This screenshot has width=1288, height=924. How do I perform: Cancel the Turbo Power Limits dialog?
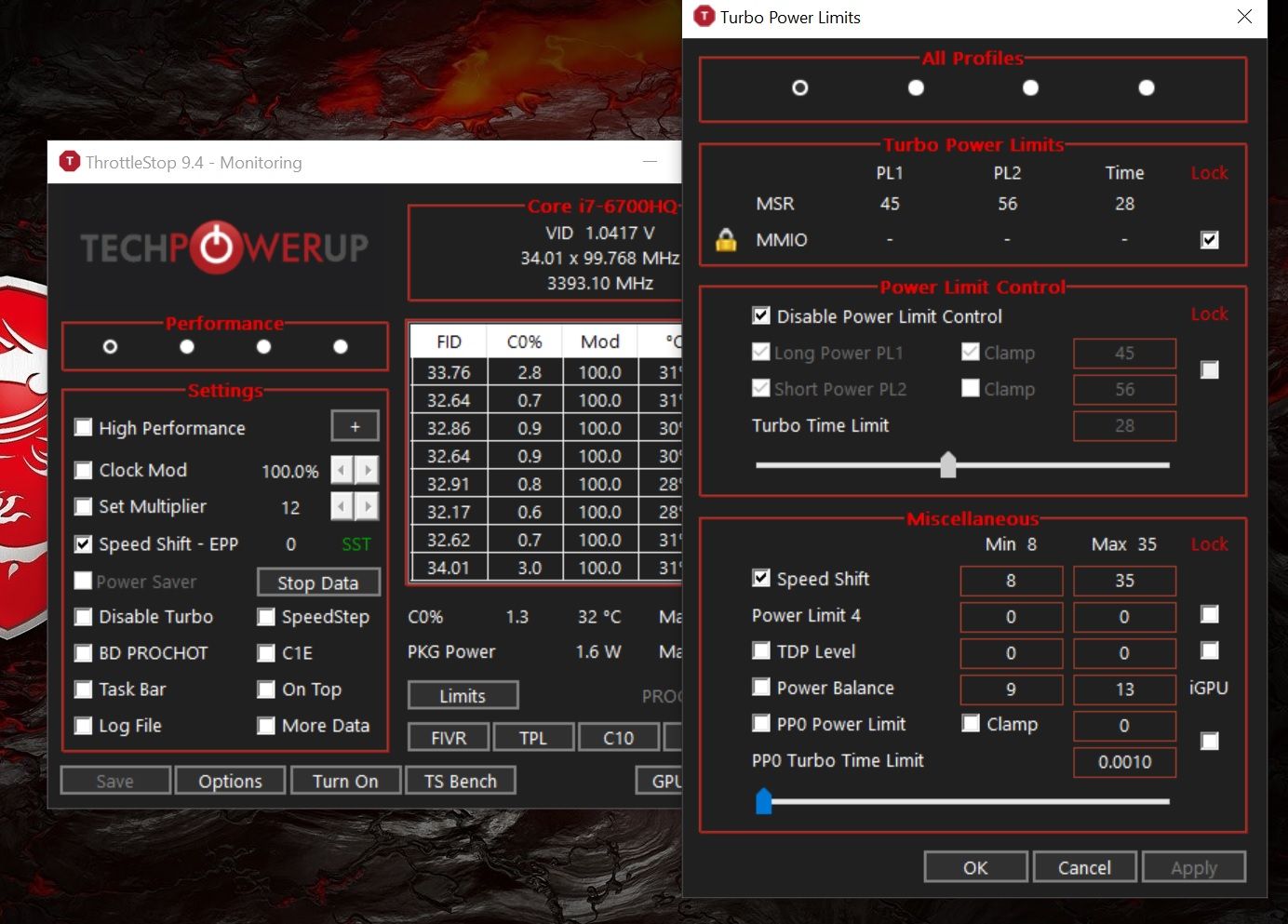pyautogui.click(x=1084, y=867)
